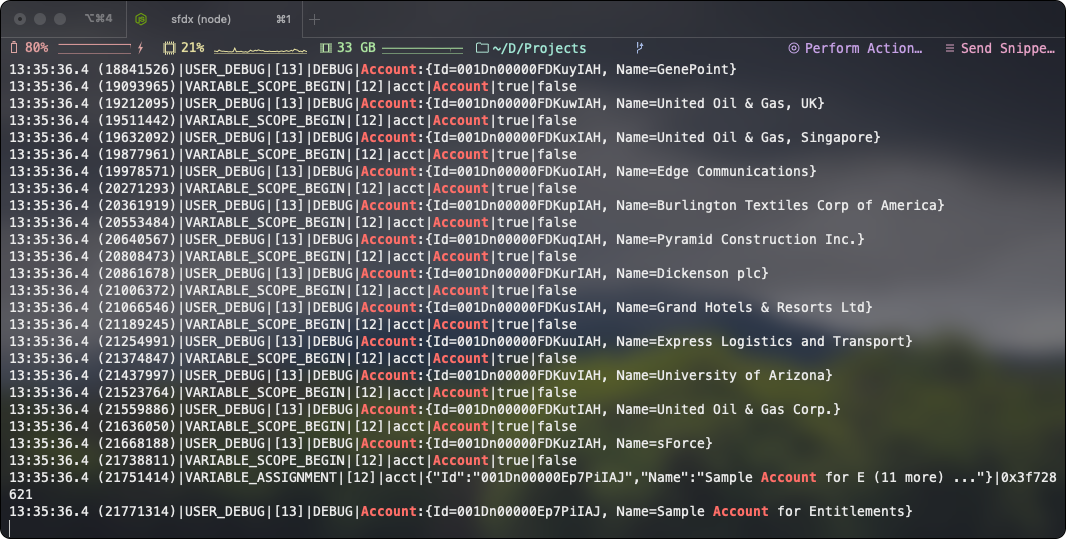Click the folder icon for ~/D/Projects
The width and height of the screenshot is (1066, 539).
(x=482, y=48)
